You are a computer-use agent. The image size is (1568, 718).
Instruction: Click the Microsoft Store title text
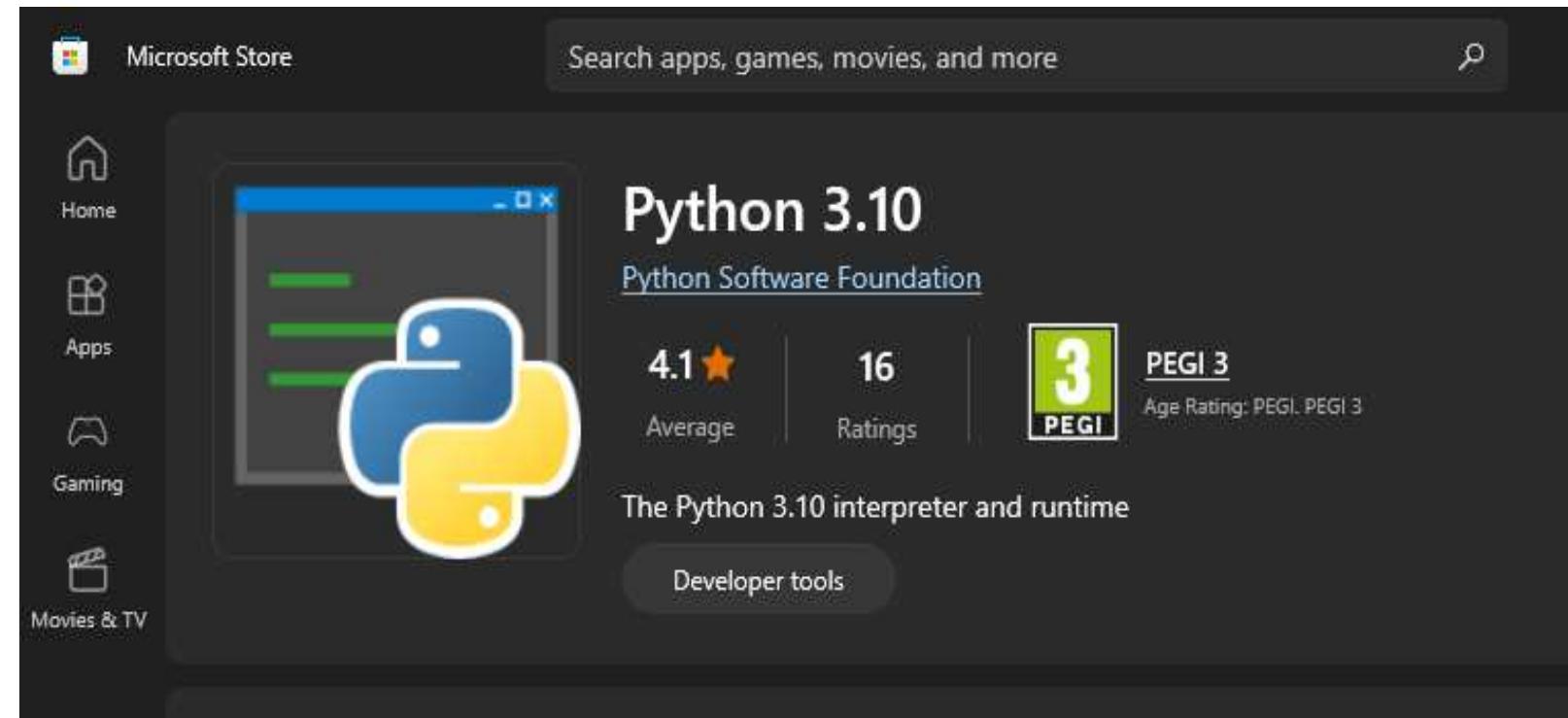coord(209,57)
